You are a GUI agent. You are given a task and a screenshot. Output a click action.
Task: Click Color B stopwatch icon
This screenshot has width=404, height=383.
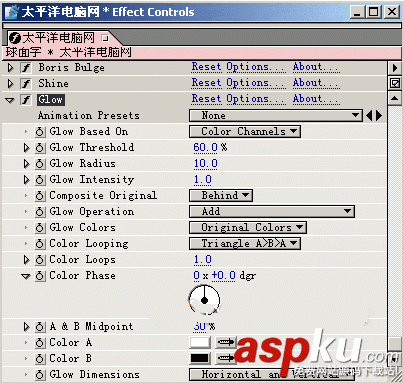pos(40,359)
